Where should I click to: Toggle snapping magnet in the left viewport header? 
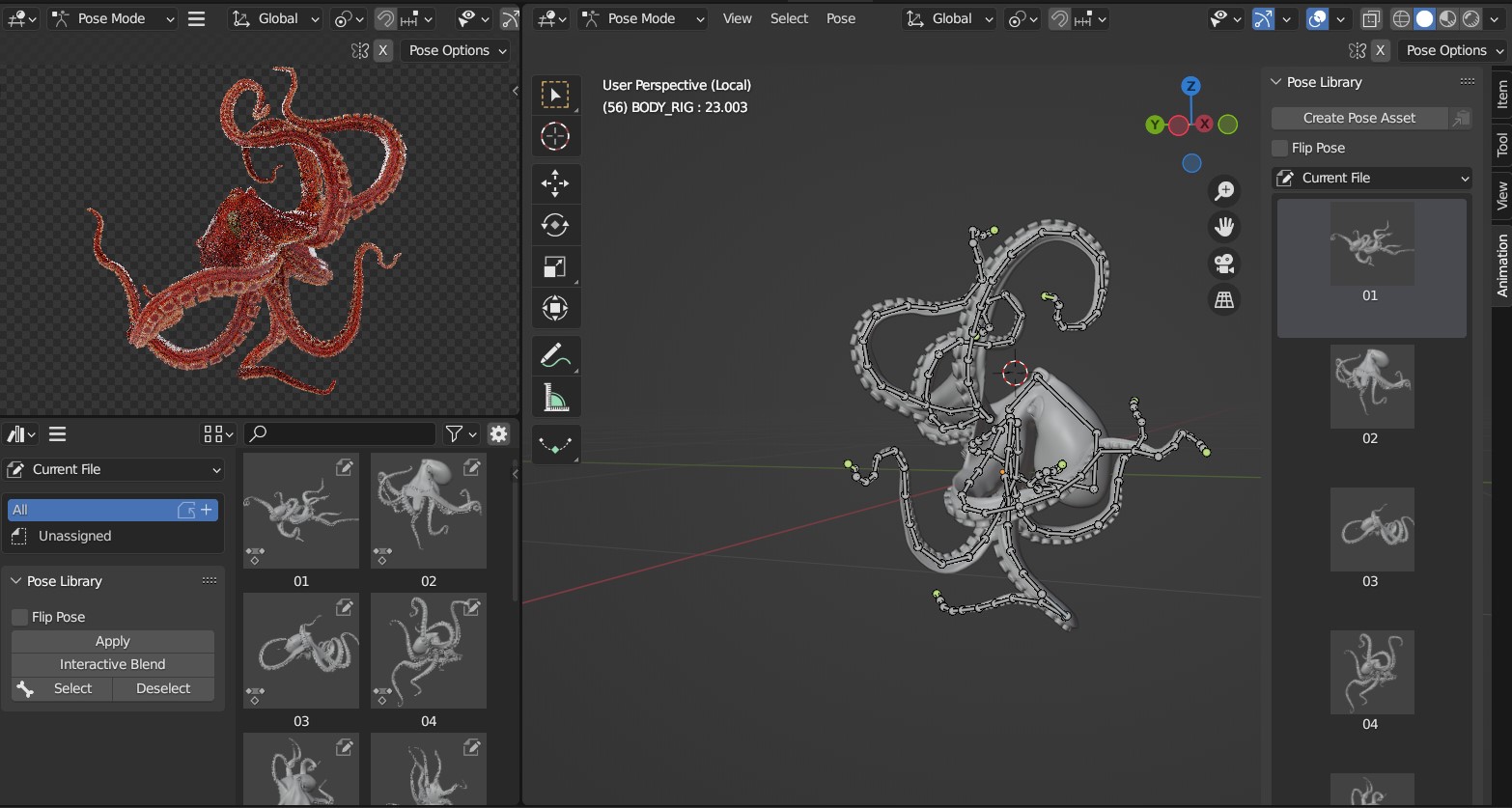385,18
